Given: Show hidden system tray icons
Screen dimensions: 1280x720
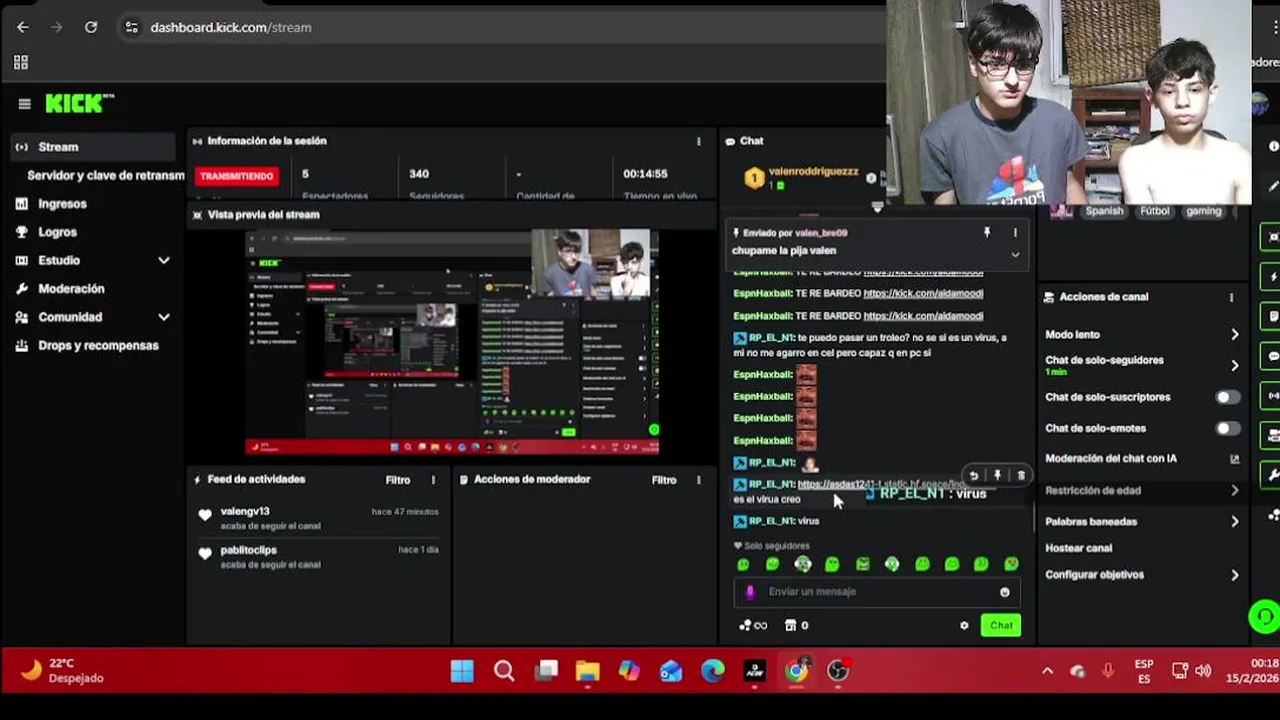Looking at the screenshot, I should [1047, 671].
